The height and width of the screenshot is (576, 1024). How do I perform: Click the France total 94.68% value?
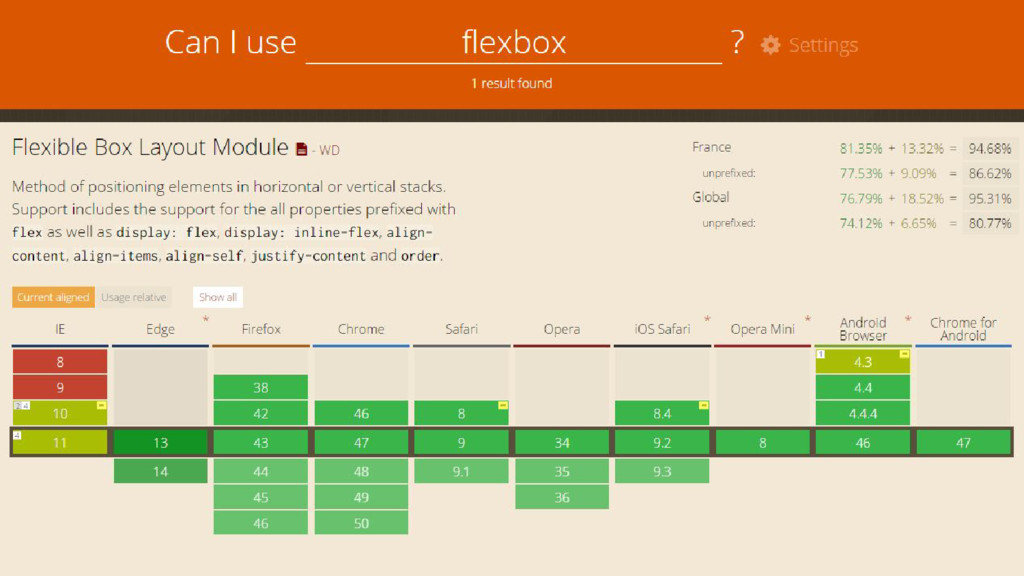(989, 148)
